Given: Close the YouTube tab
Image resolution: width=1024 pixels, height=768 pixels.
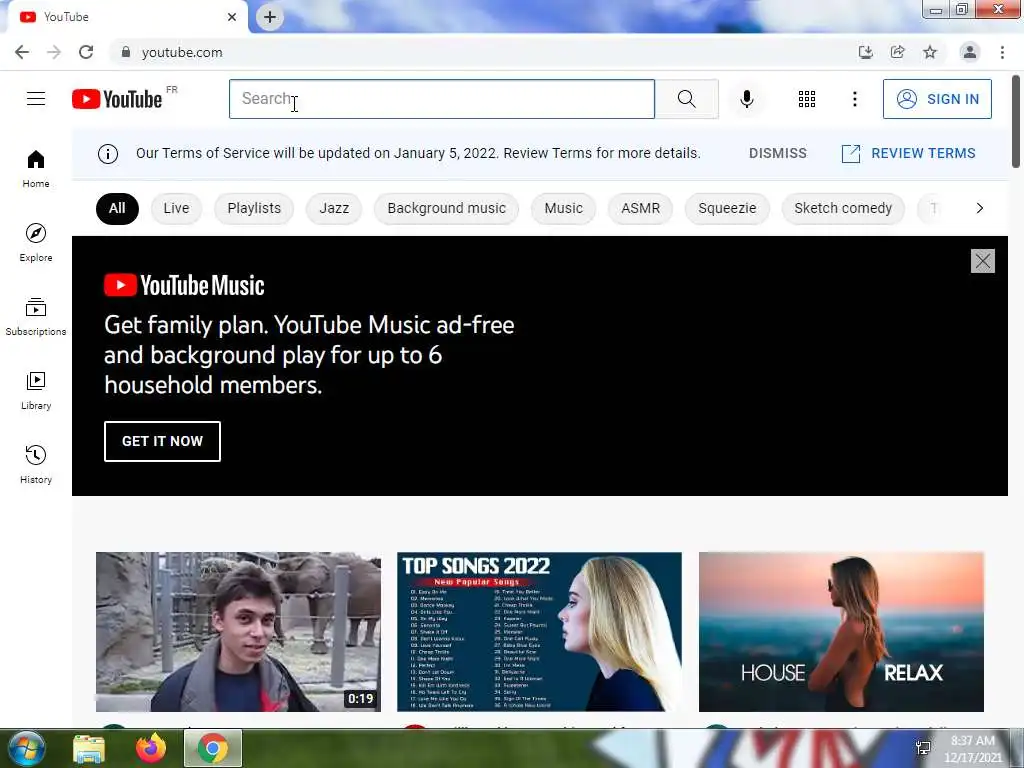Looking at the screenshot, I should 232,17.
